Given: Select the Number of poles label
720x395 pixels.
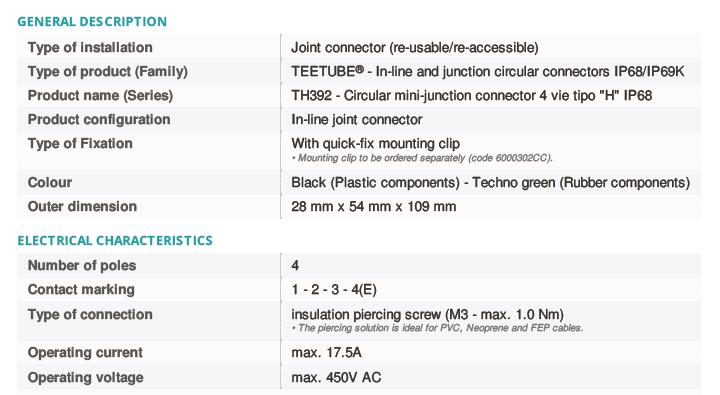Looking at the screenshot, I should pyautogui.click(x=82, y=265).
